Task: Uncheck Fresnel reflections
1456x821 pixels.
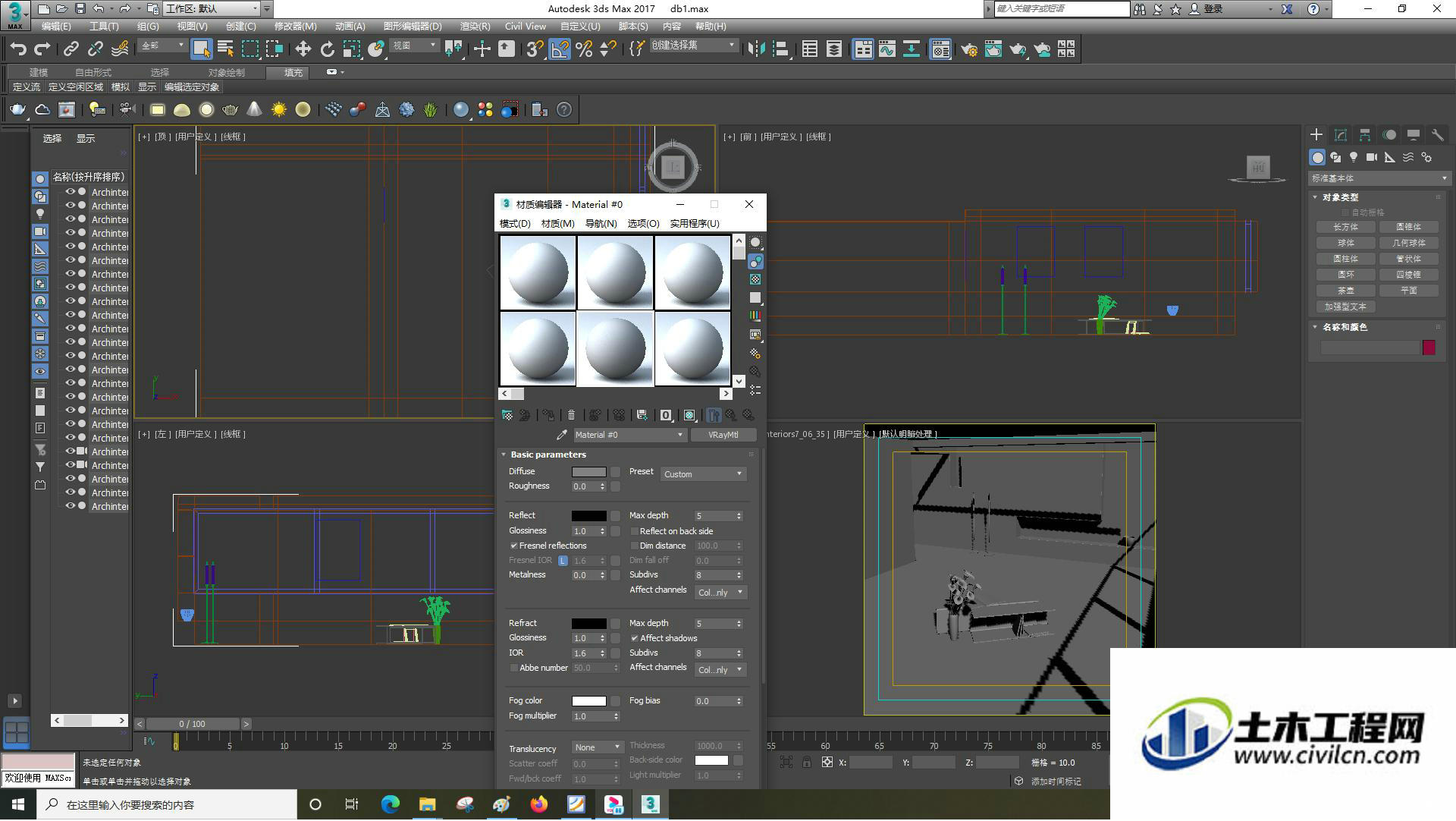Action: (514, 546)
